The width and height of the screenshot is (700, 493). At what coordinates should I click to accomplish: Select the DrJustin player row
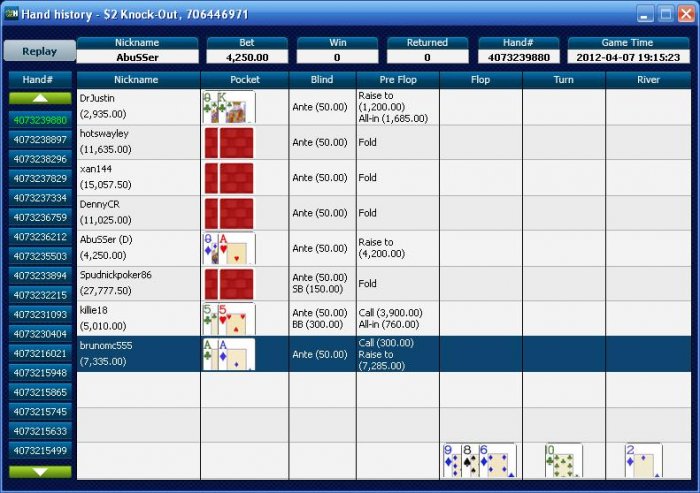(x=384, y=107)
